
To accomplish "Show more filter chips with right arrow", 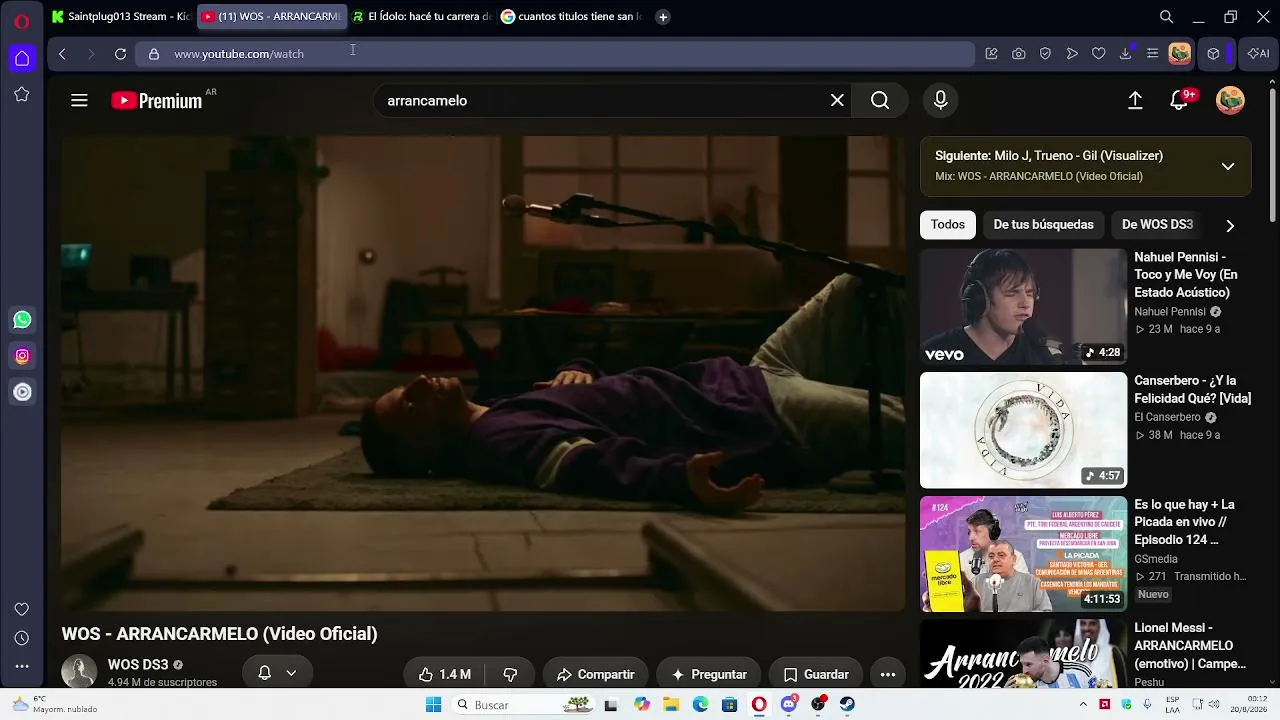I will click(x=1230, y=225).
